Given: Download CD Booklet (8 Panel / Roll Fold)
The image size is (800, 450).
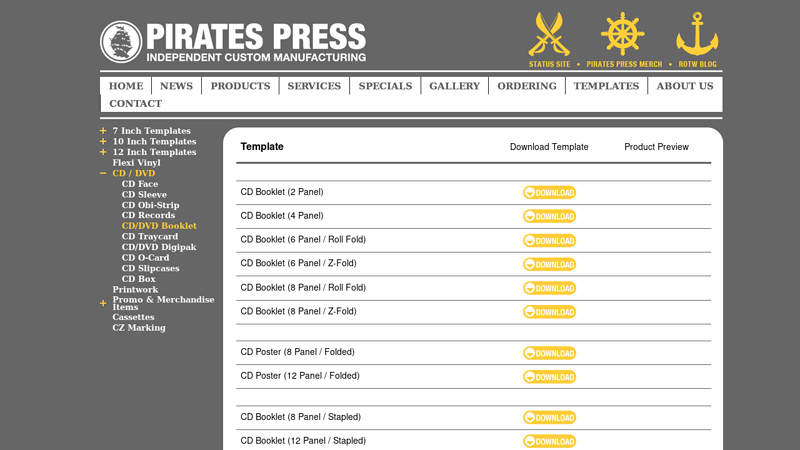Looking at the screenshot, I should tap(549, 288).
